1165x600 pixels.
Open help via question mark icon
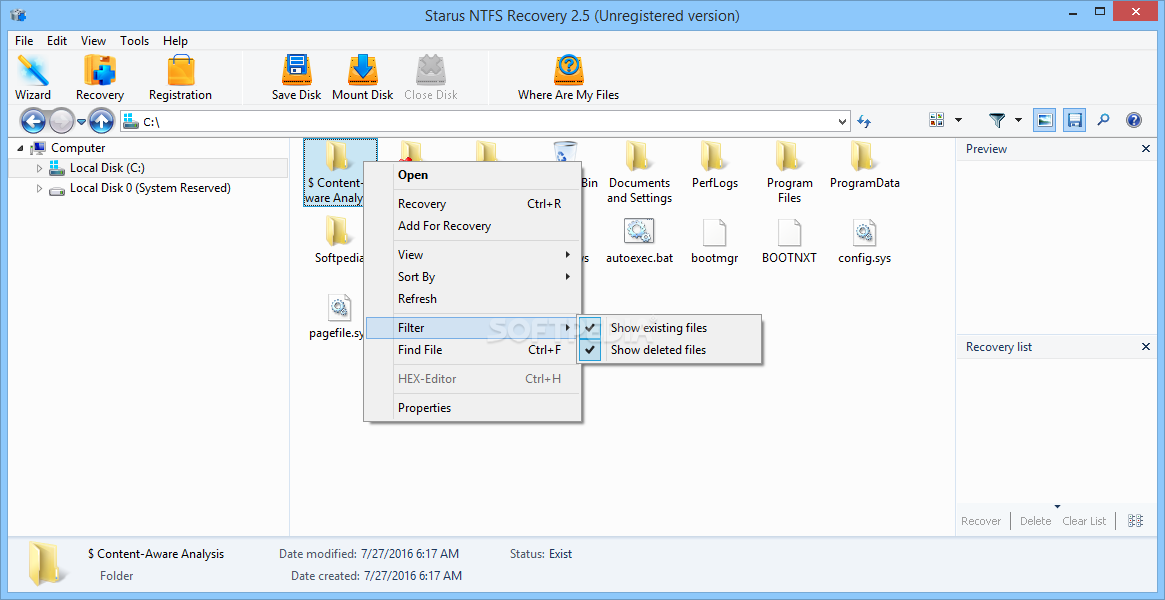[x=1133, y=120]
